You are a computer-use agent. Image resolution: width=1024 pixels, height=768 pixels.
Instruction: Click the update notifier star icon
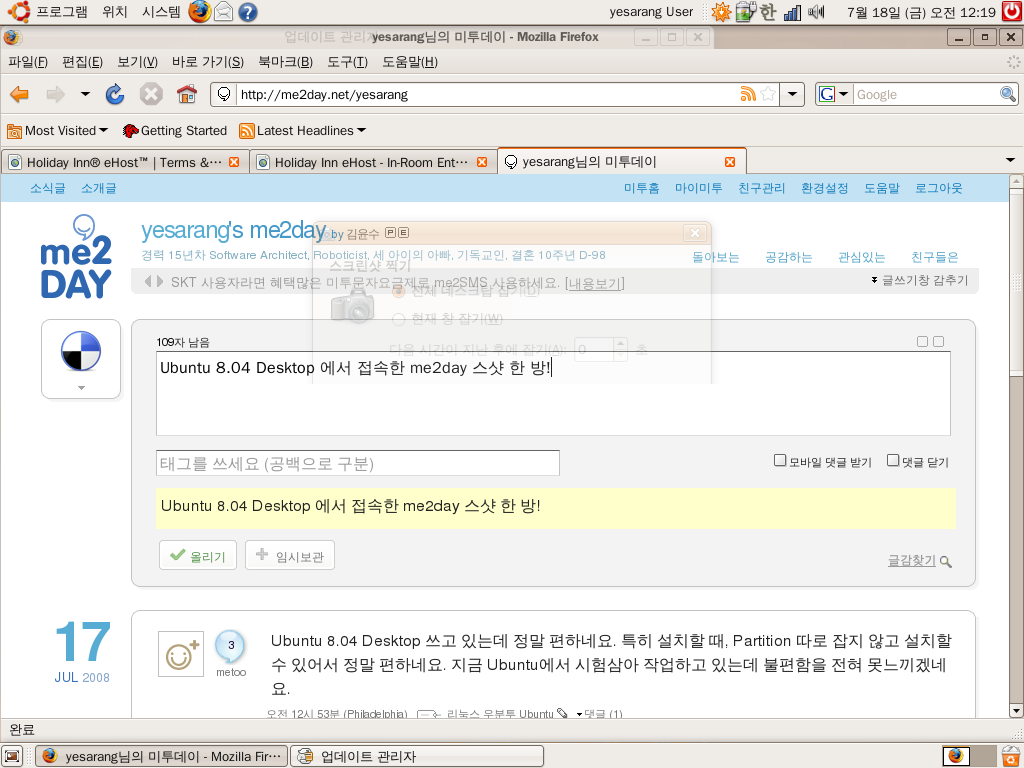point(721,12)
